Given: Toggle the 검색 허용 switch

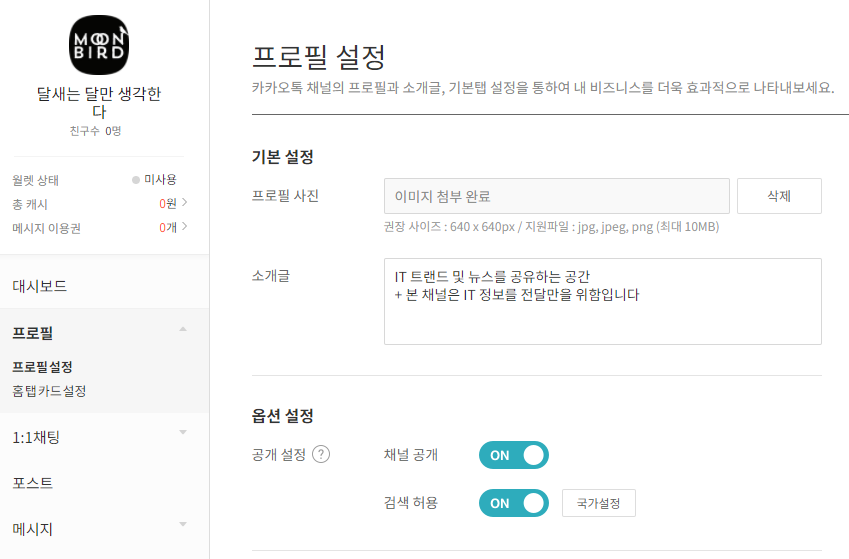Looking at the screenshot, I should 514,503.
